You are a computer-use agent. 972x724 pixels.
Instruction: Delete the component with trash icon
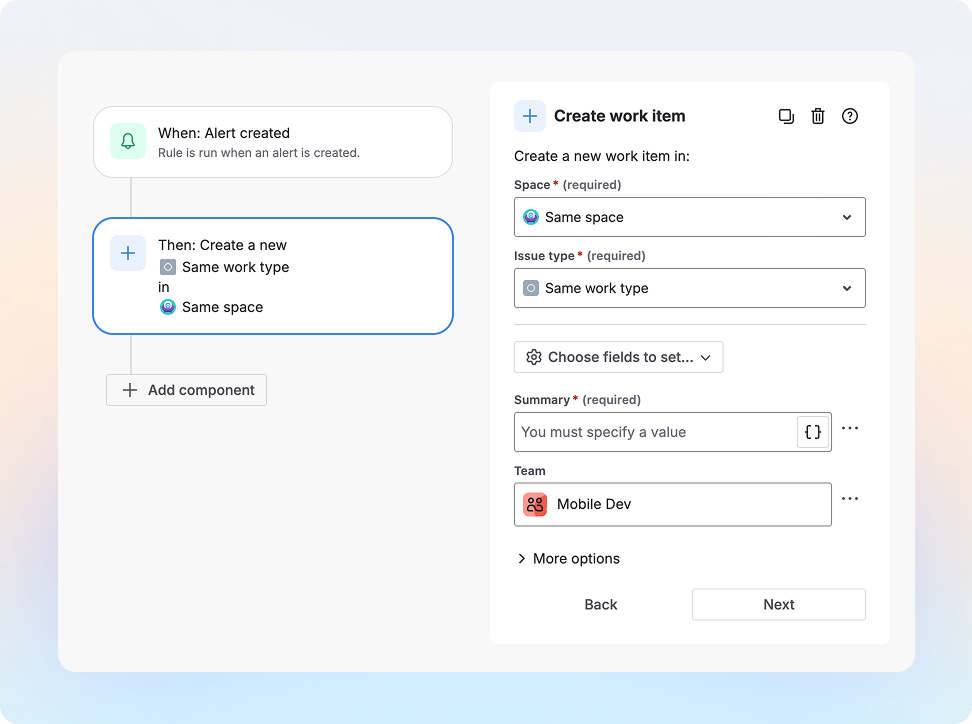[818, 116]
